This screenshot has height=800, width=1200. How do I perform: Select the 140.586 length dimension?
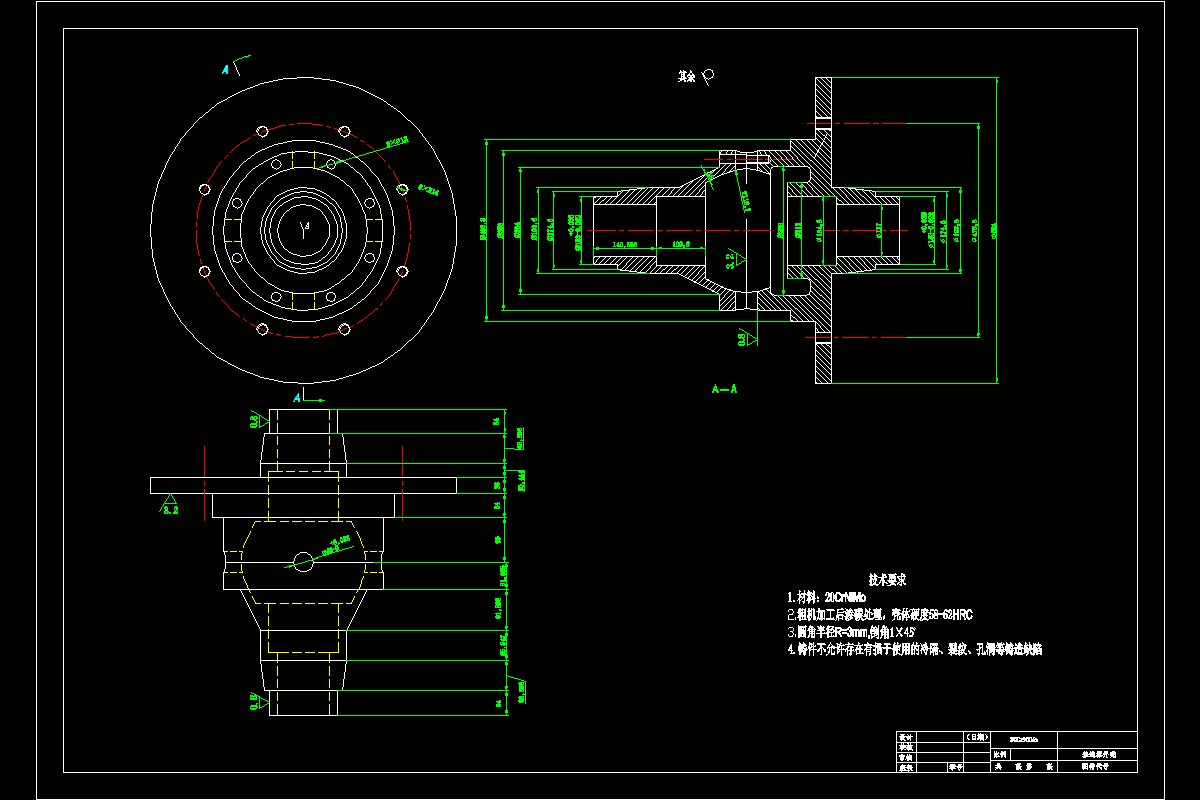tap(625, 244)
